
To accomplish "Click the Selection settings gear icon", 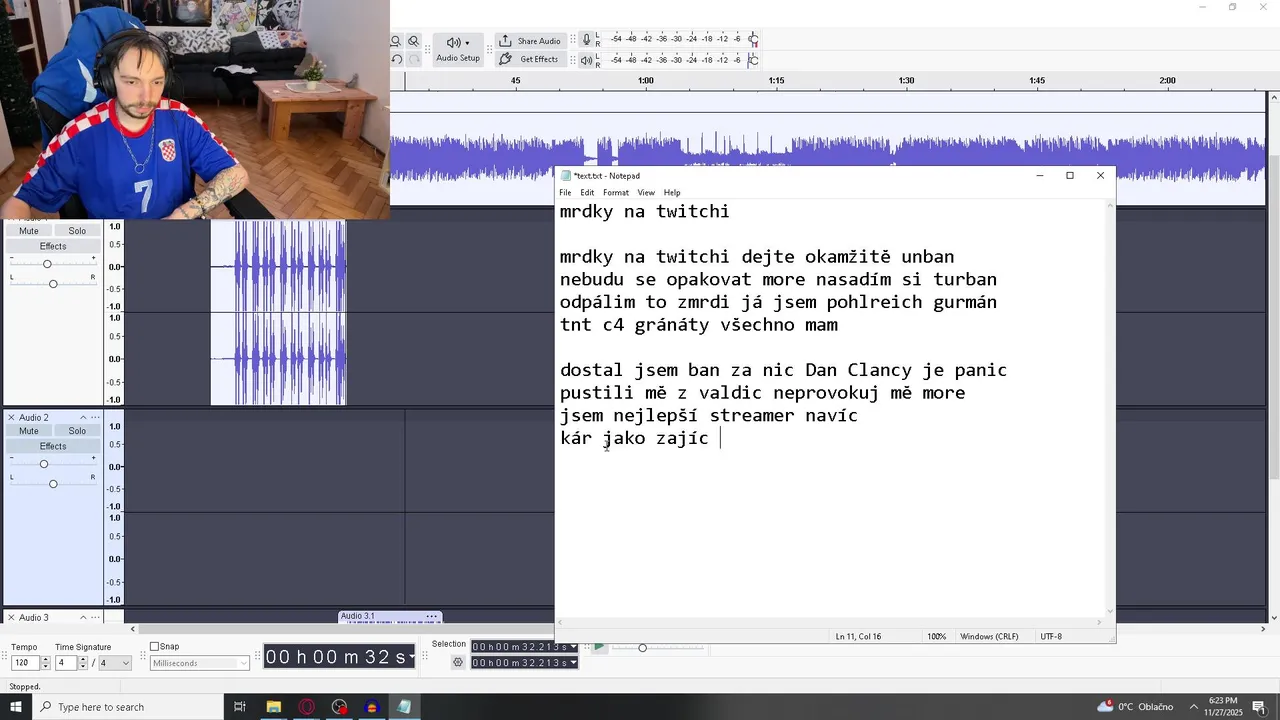I will (x=458, y=662).
